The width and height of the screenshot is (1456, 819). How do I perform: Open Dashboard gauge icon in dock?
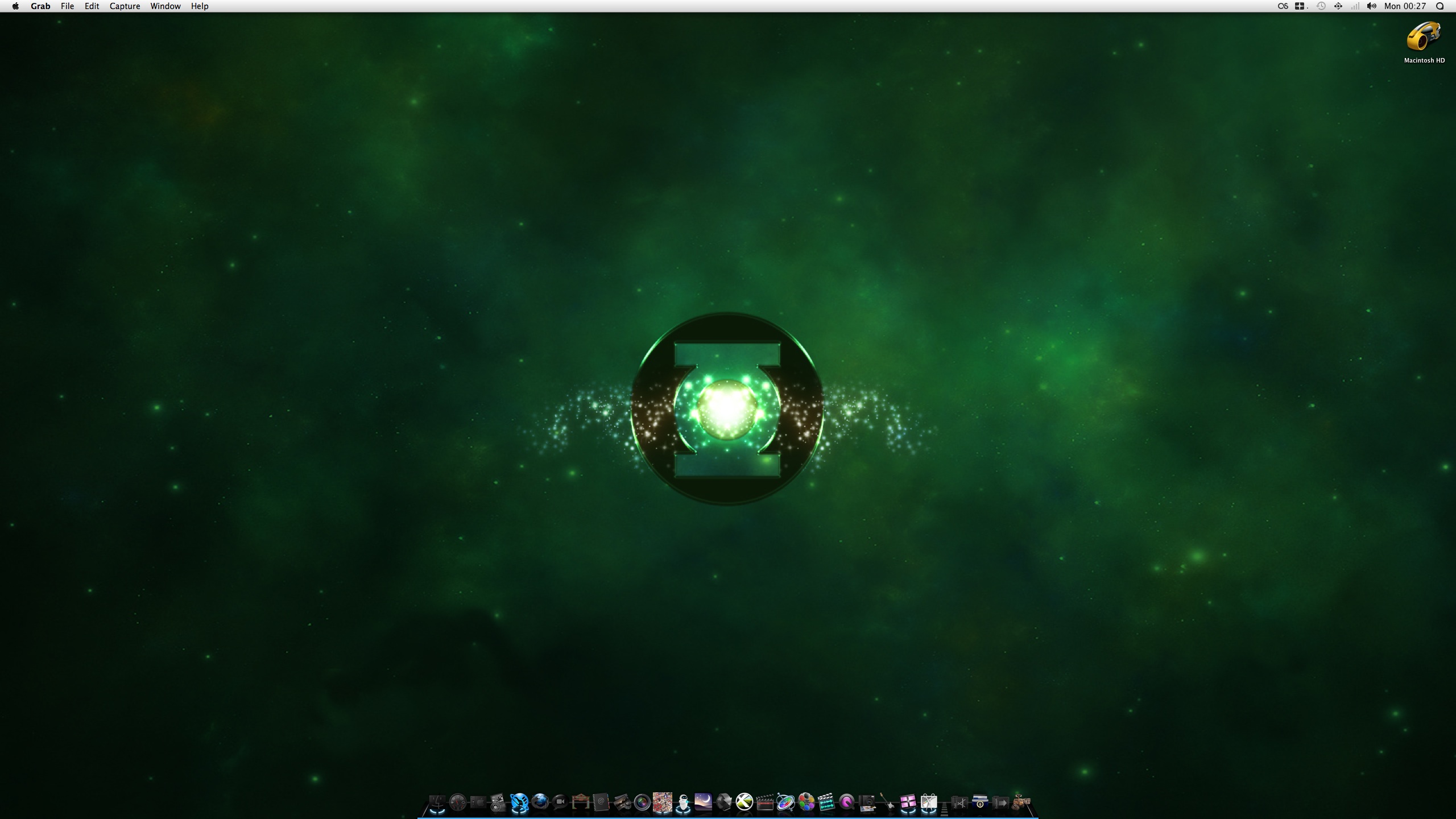[457, 803]
